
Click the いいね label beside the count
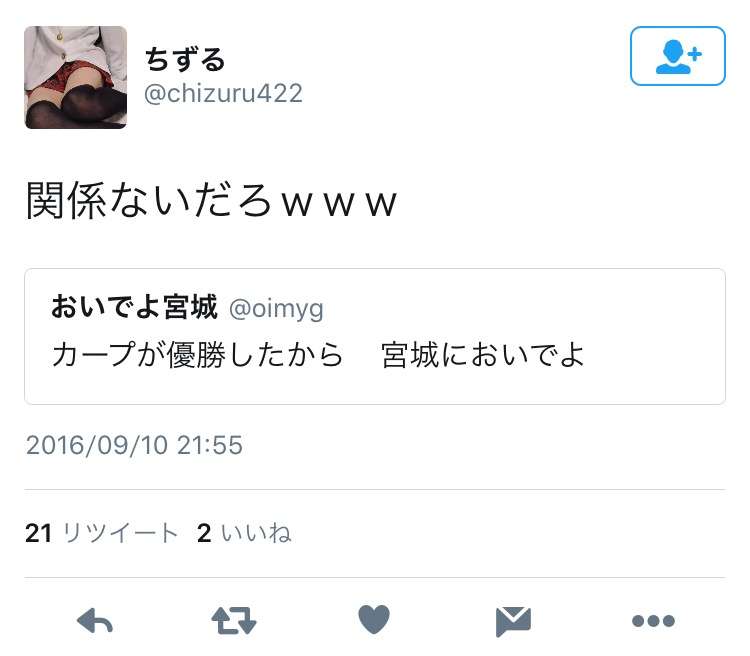(x=256, y=533)
